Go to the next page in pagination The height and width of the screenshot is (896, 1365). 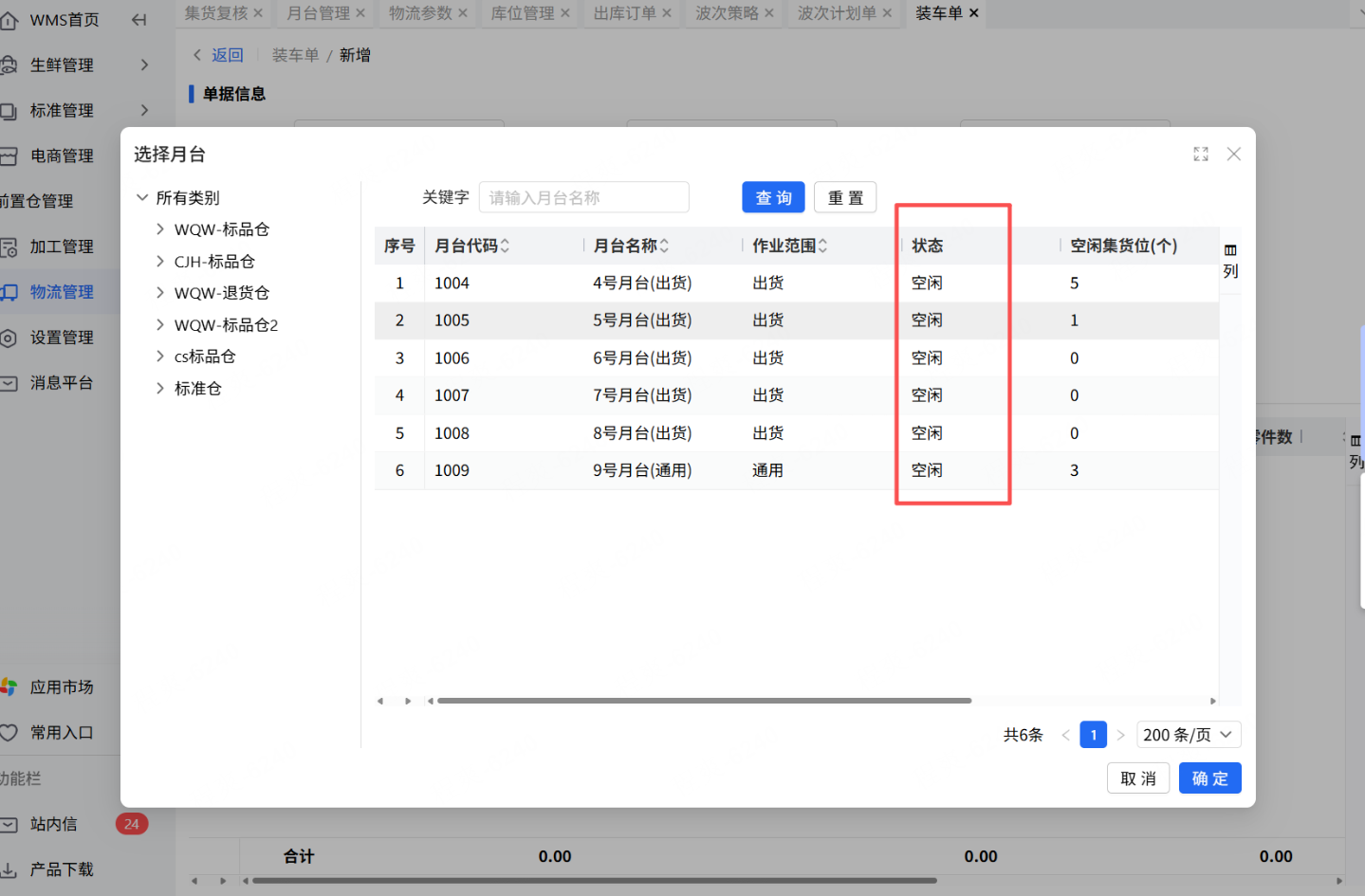[x=1121, y=735]
